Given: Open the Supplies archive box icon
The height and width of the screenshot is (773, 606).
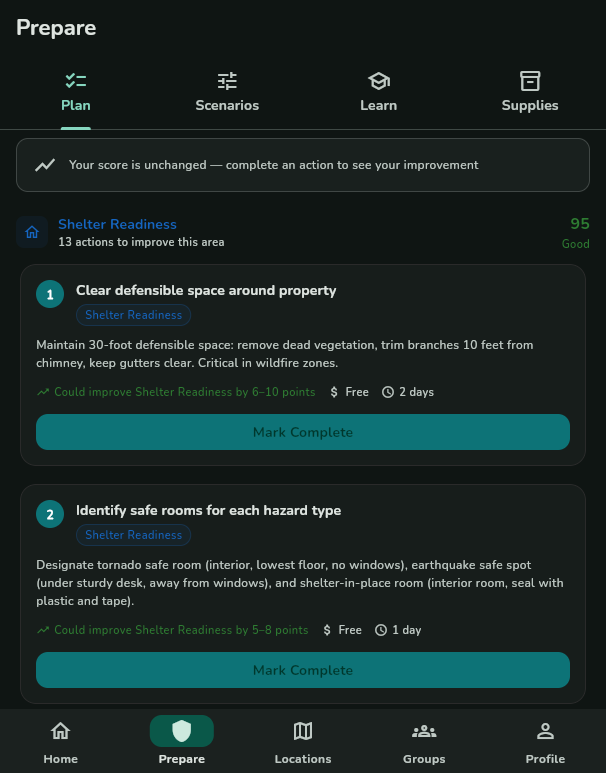Looking at the screenshot, I should (530, 81).
